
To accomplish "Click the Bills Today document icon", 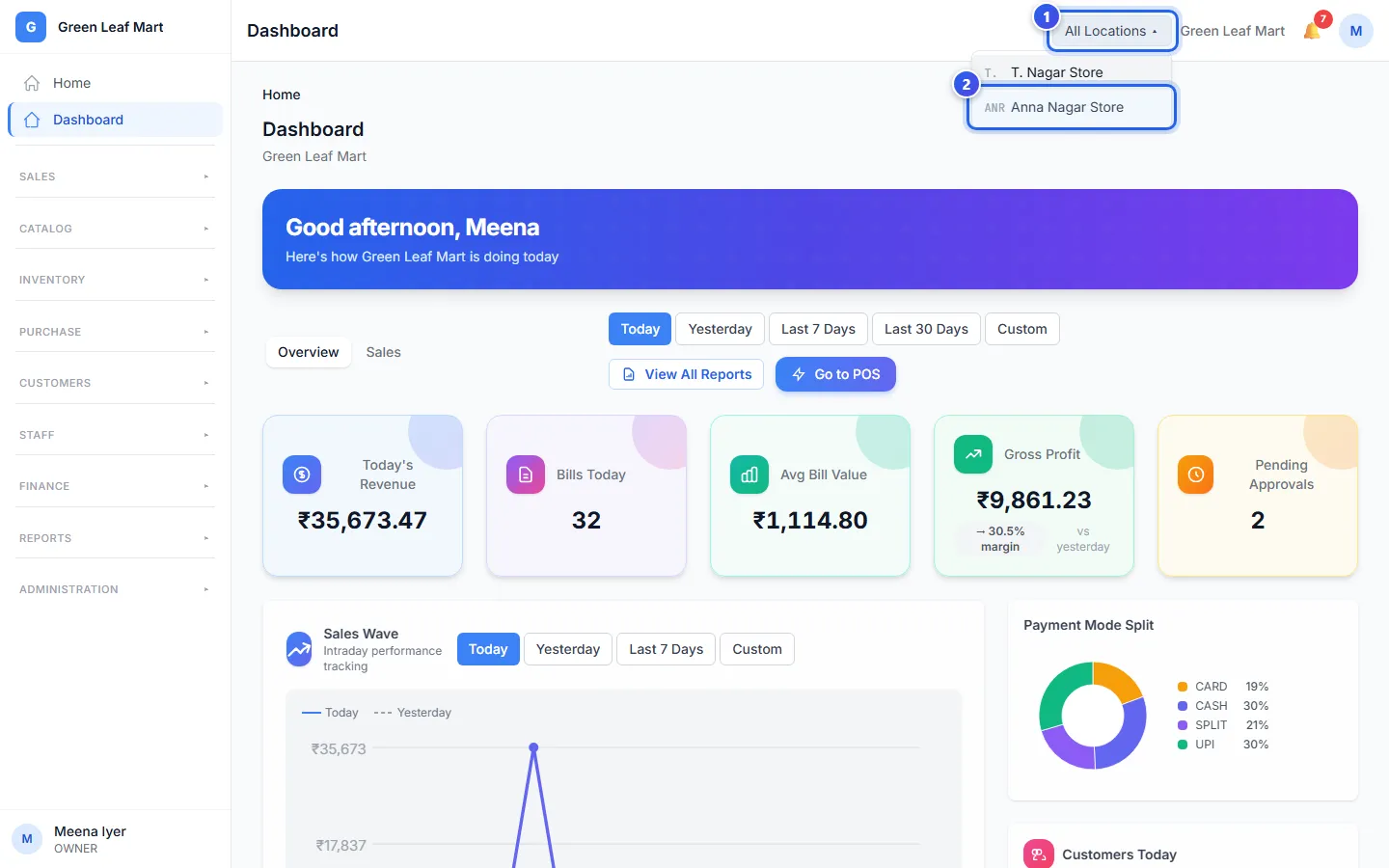I will (526, 475).
